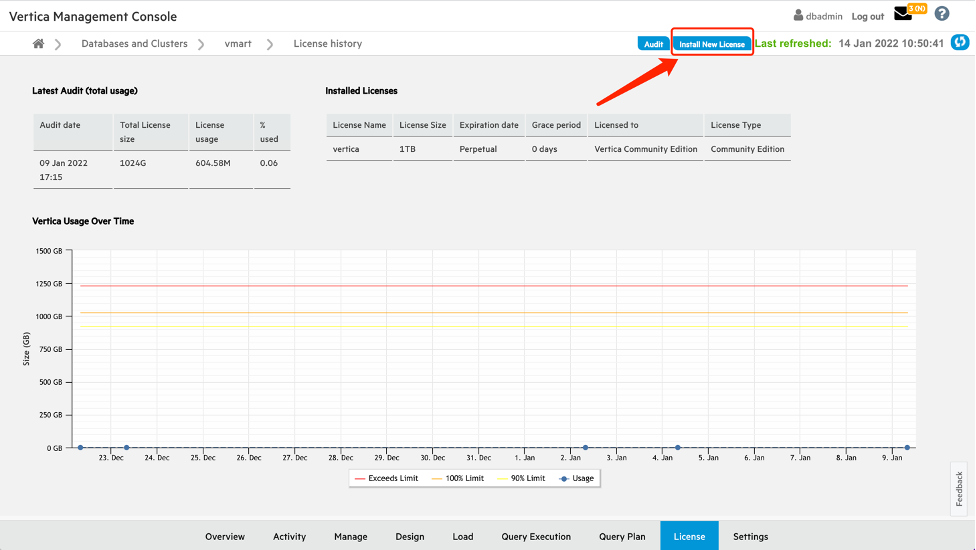Click the Latest Audit (total usage) heading
The width and height of the screenshot is (976, 550).
pyautogui.click(x=85, y=91)
